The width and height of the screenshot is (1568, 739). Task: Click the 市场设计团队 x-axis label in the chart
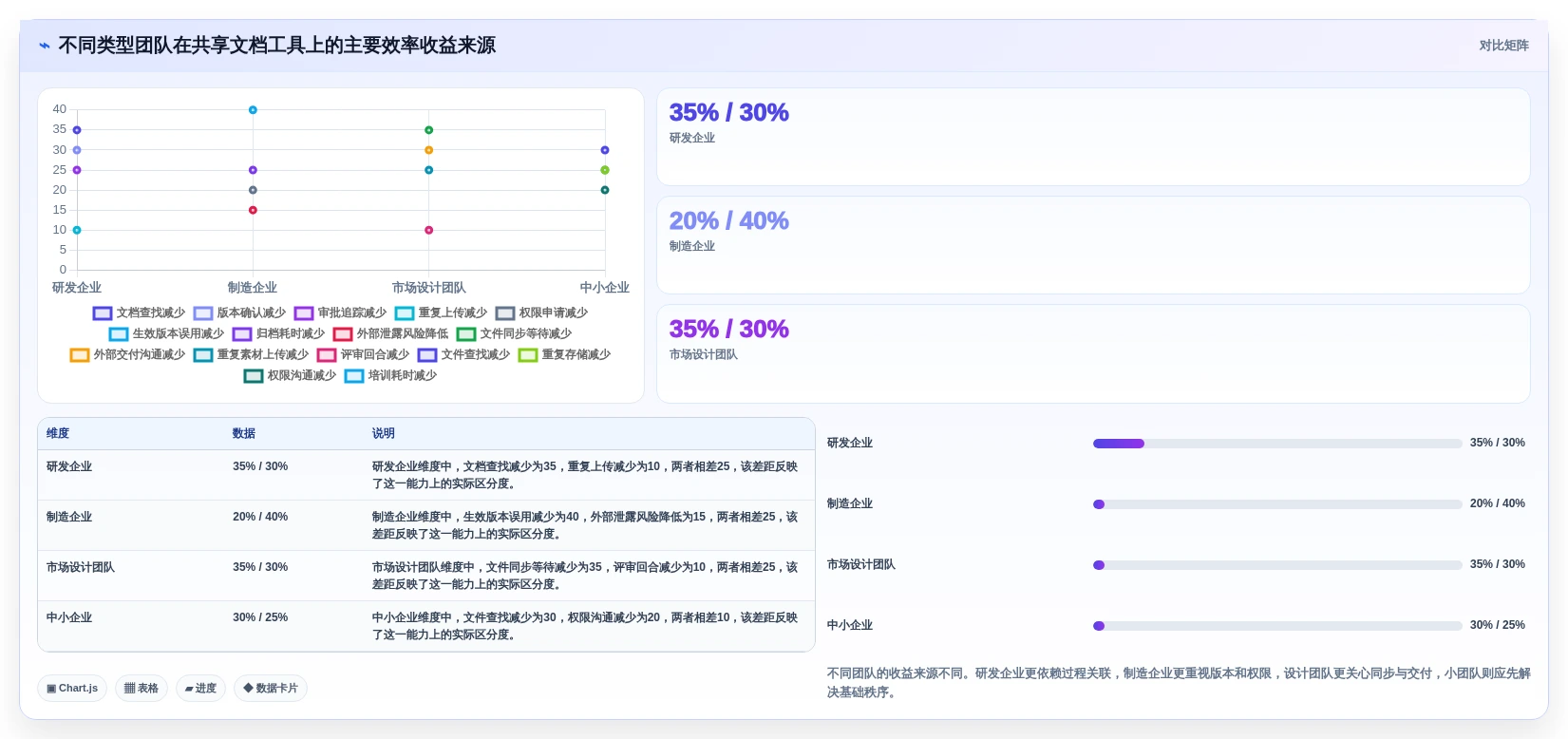click(x=428, y=288)
